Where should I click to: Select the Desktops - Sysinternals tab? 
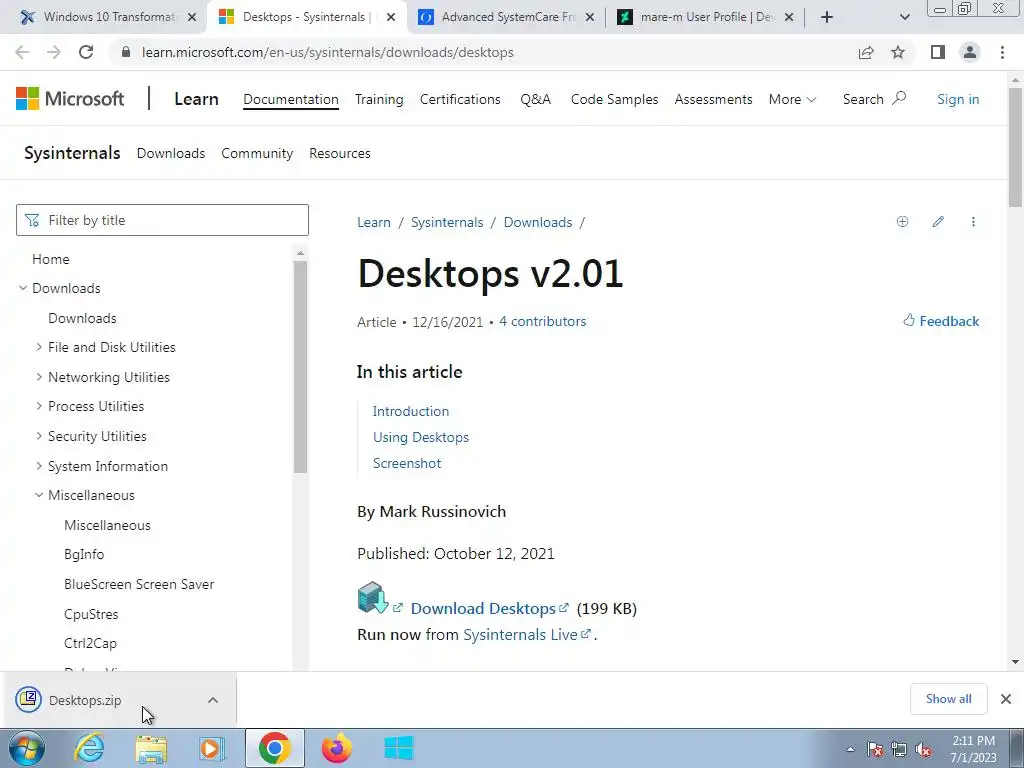(307, 17)
